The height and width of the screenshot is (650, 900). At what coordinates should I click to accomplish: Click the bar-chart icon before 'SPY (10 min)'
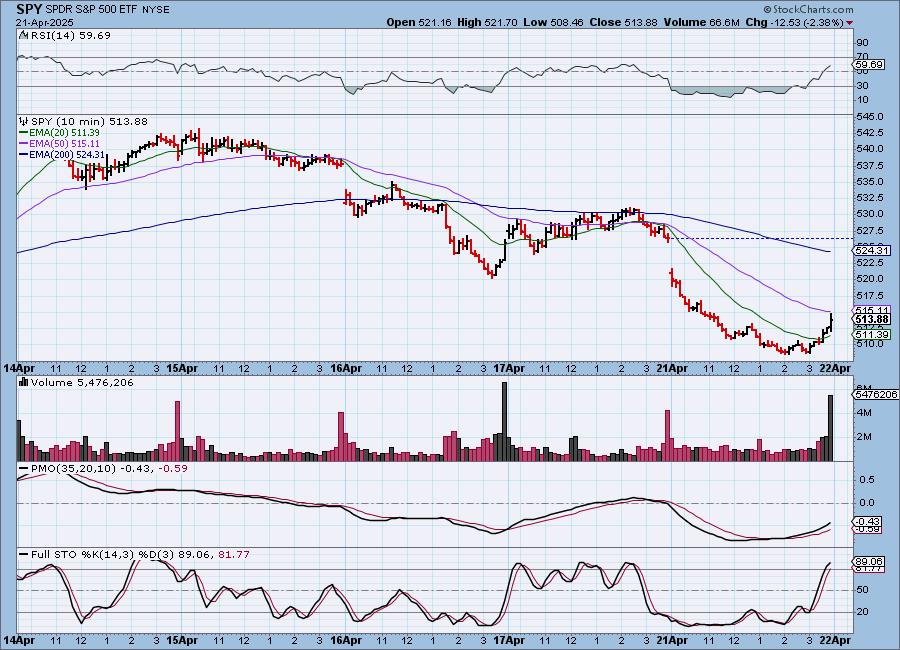click(x=24, y=121)
